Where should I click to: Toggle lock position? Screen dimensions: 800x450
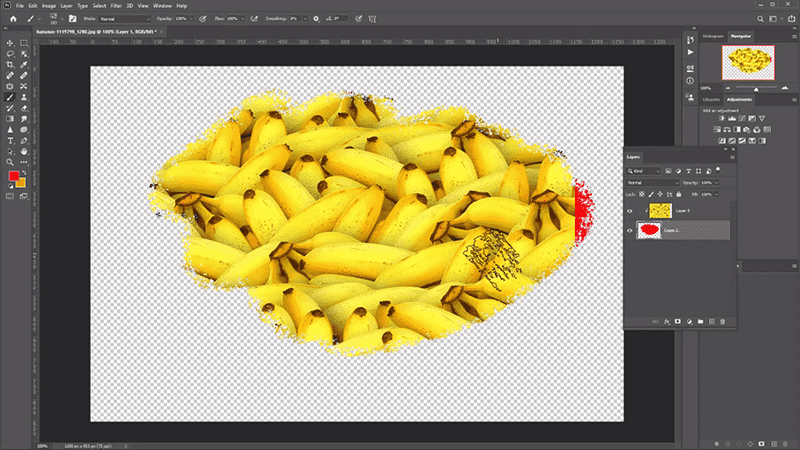[660, 194]
